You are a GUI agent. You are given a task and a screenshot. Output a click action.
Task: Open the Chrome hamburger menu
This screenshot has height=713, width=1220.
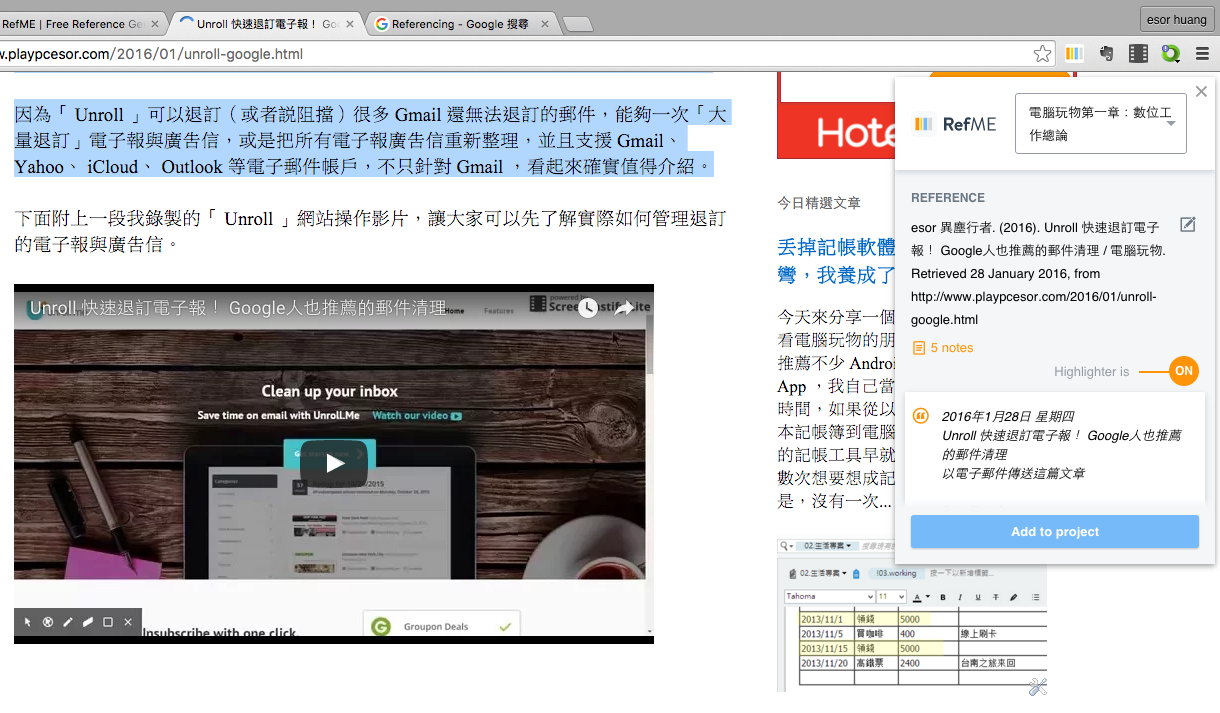(x=1203, y=54)
